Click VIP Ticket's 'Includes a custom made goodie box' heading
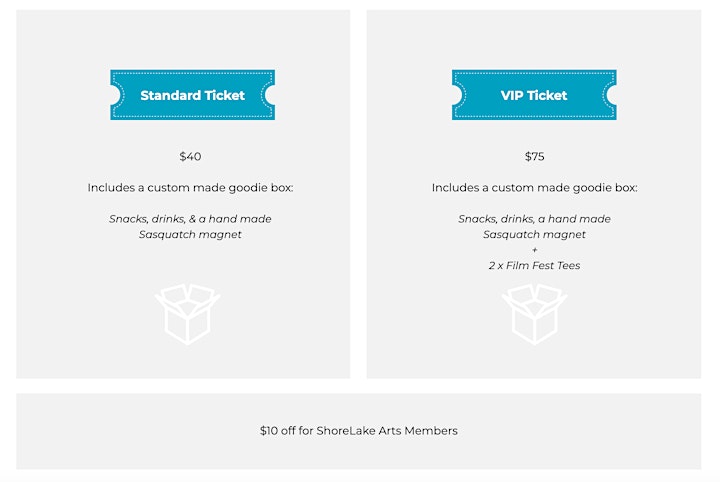Image resolution: width=720 pixels, height=482 pixels. [x=534, y=188]
